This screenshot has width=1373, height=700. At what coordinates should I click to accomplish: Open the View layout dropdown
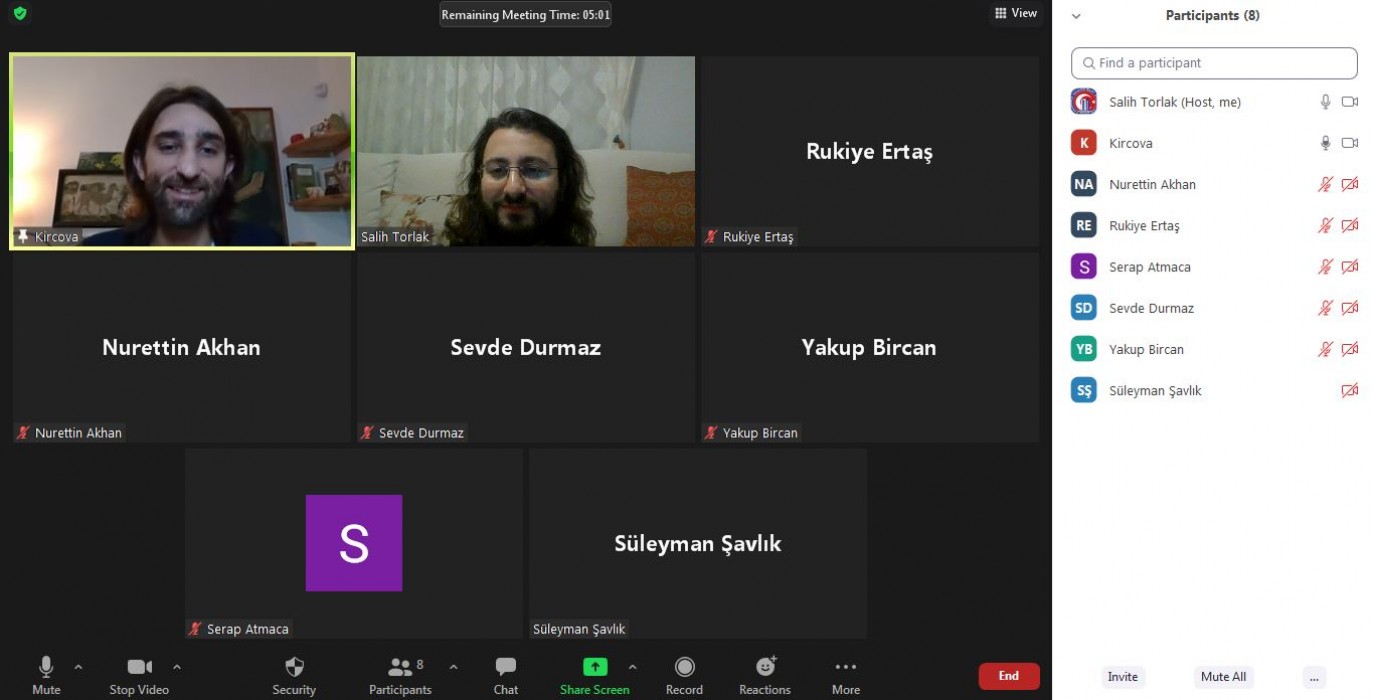tap(1016, 13)
